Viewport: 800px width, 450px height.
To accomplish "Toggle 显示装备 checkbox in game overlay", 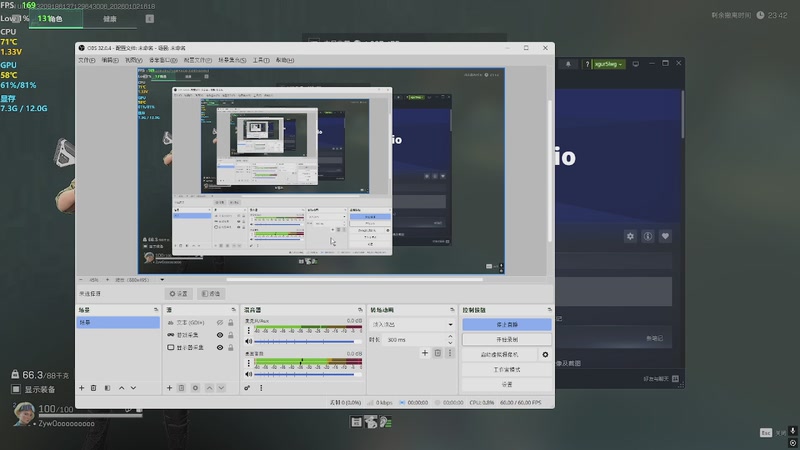I will coord(16,389).
